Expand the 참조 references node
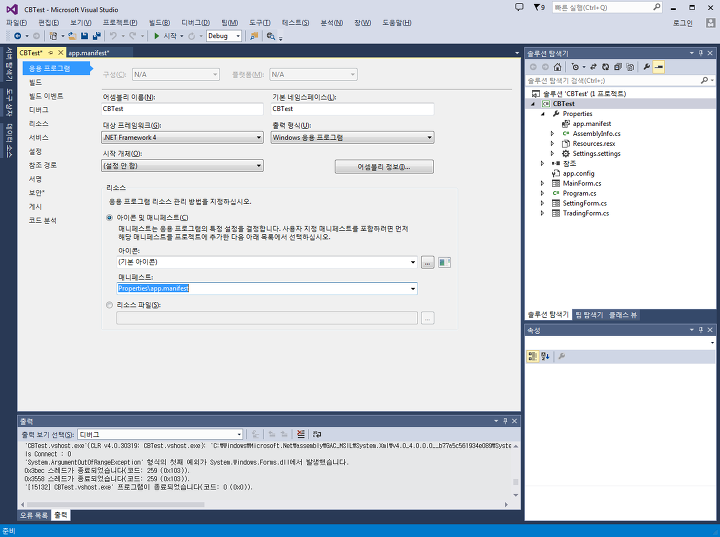Image resolution: width=720 pixels, height=537 pixels. pos(543,164)
